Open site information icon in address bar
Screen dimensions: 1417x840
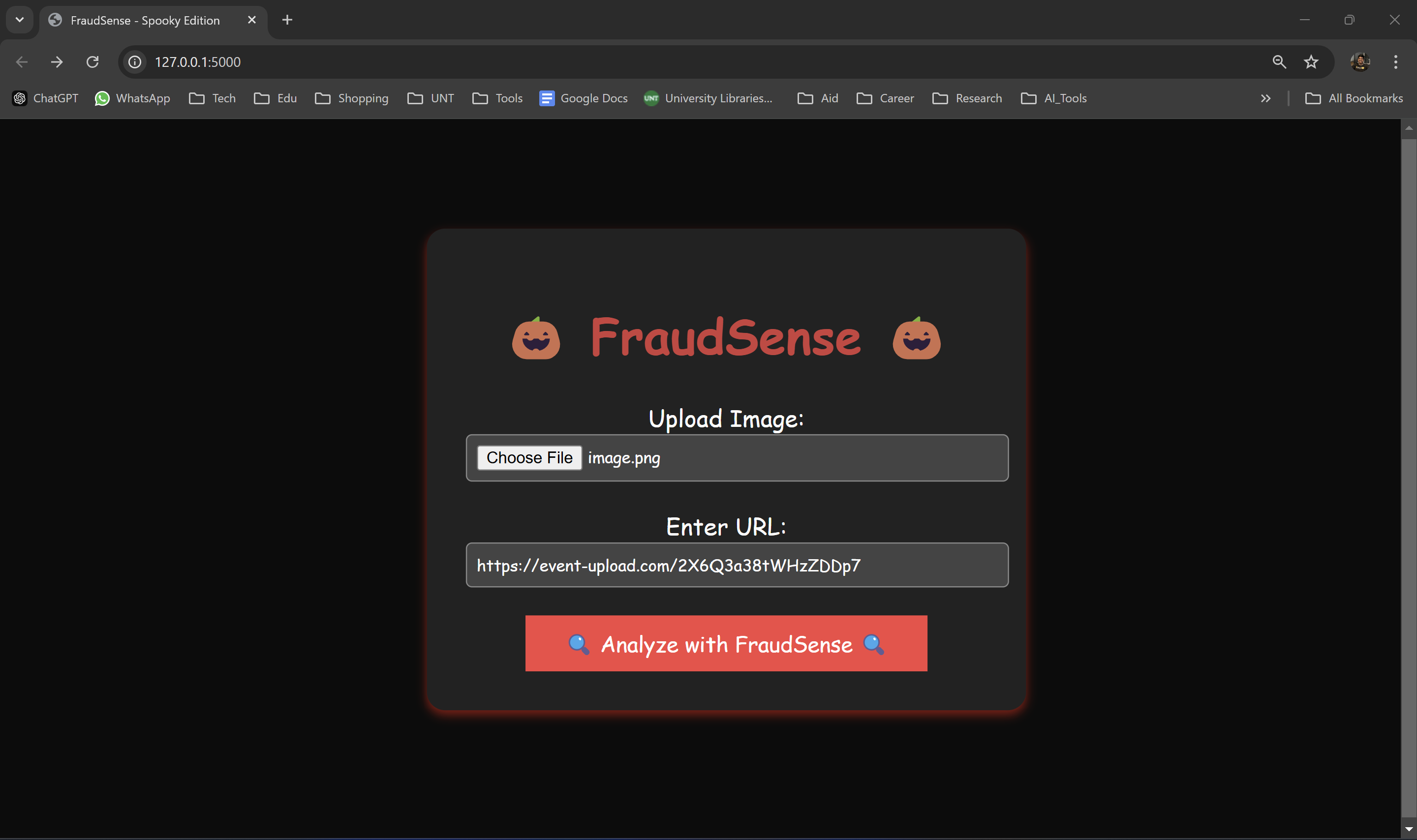[x=135, y=61]
